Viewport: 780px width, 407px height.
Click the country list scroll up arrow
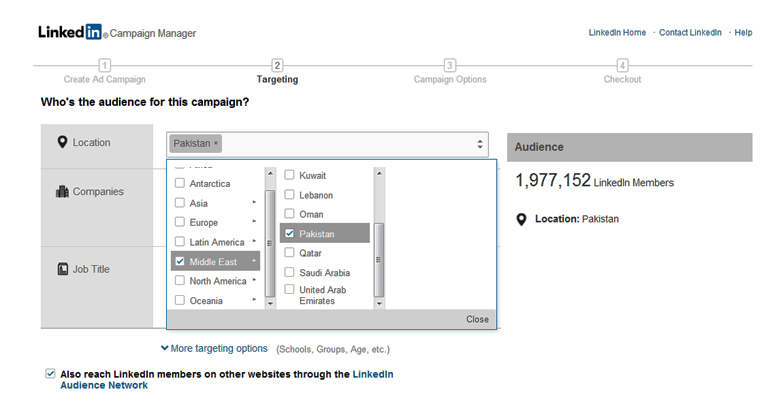379,173
